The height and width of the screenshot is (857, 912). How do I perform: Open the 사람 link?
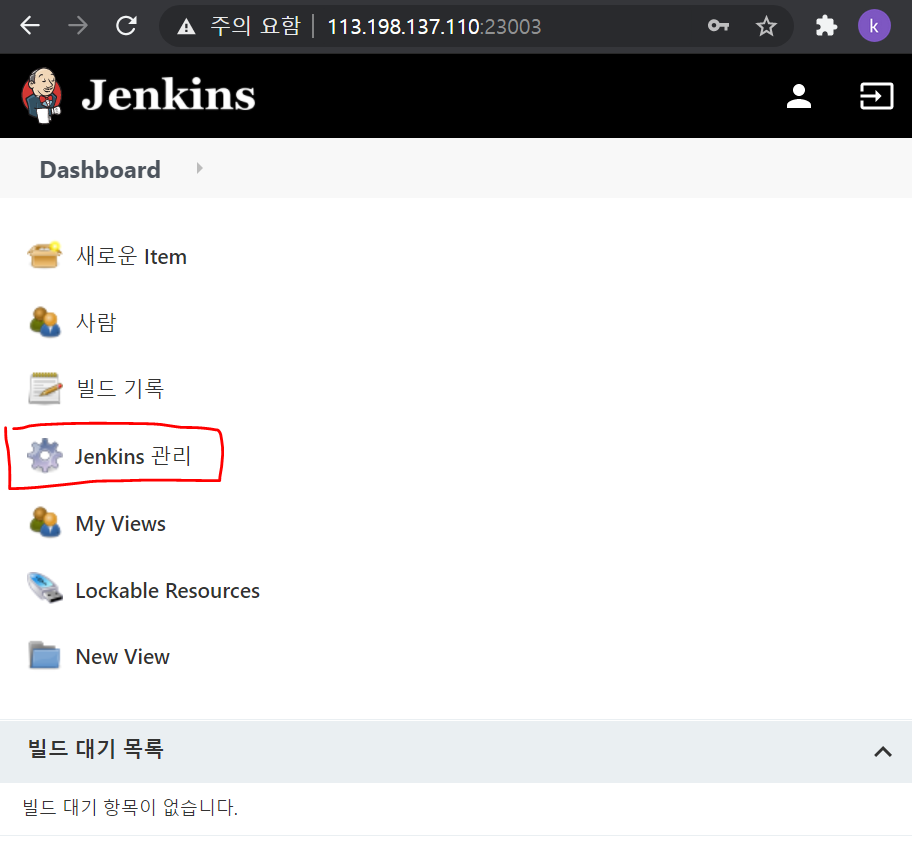click(x=96, y=322)
